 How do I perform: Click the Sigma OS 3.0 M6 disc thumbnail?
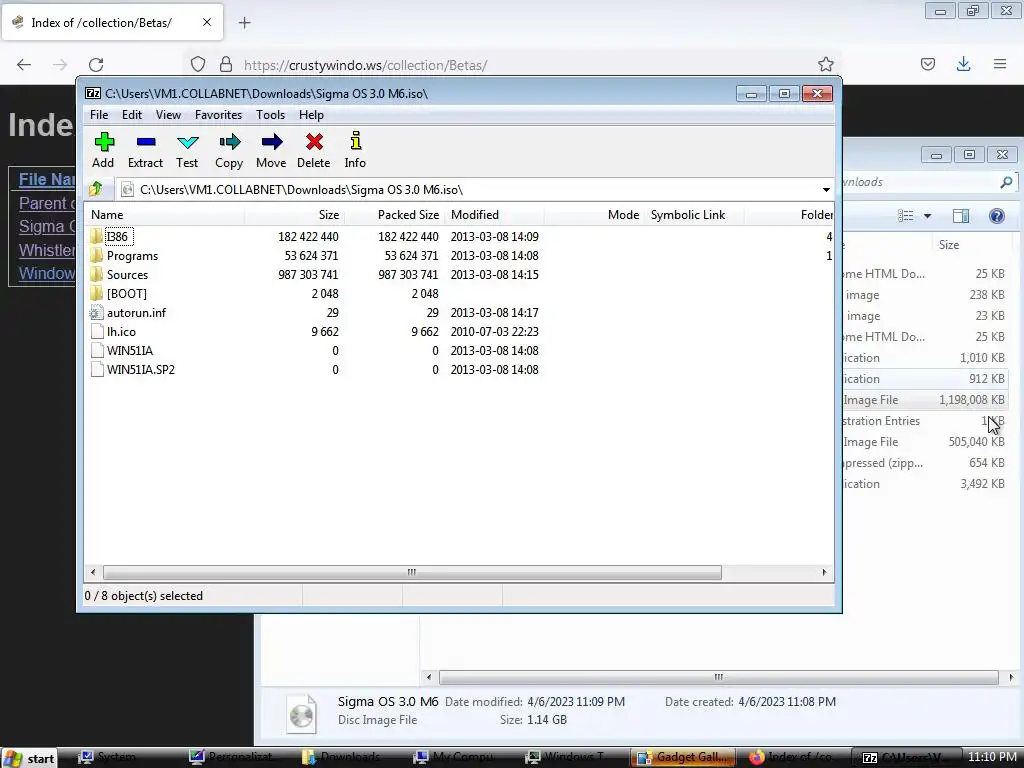point(302,714)
